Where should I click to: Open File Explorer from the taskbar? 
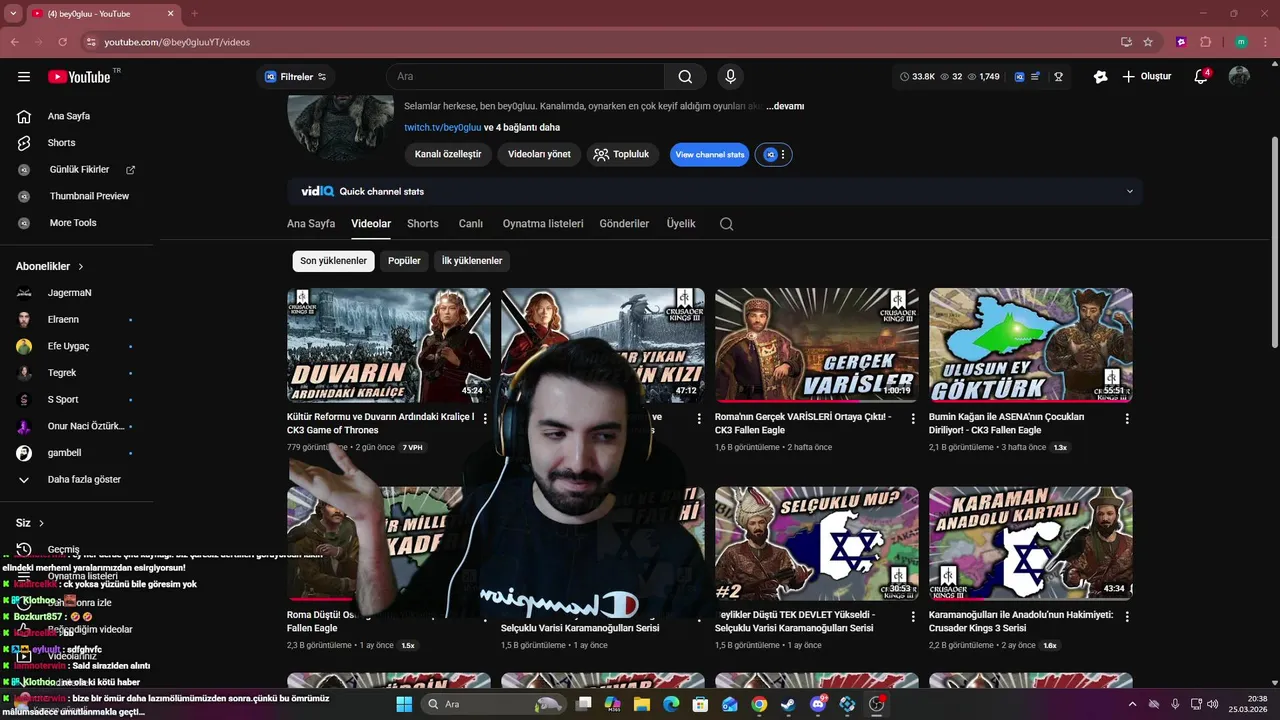tap(642, 704)
